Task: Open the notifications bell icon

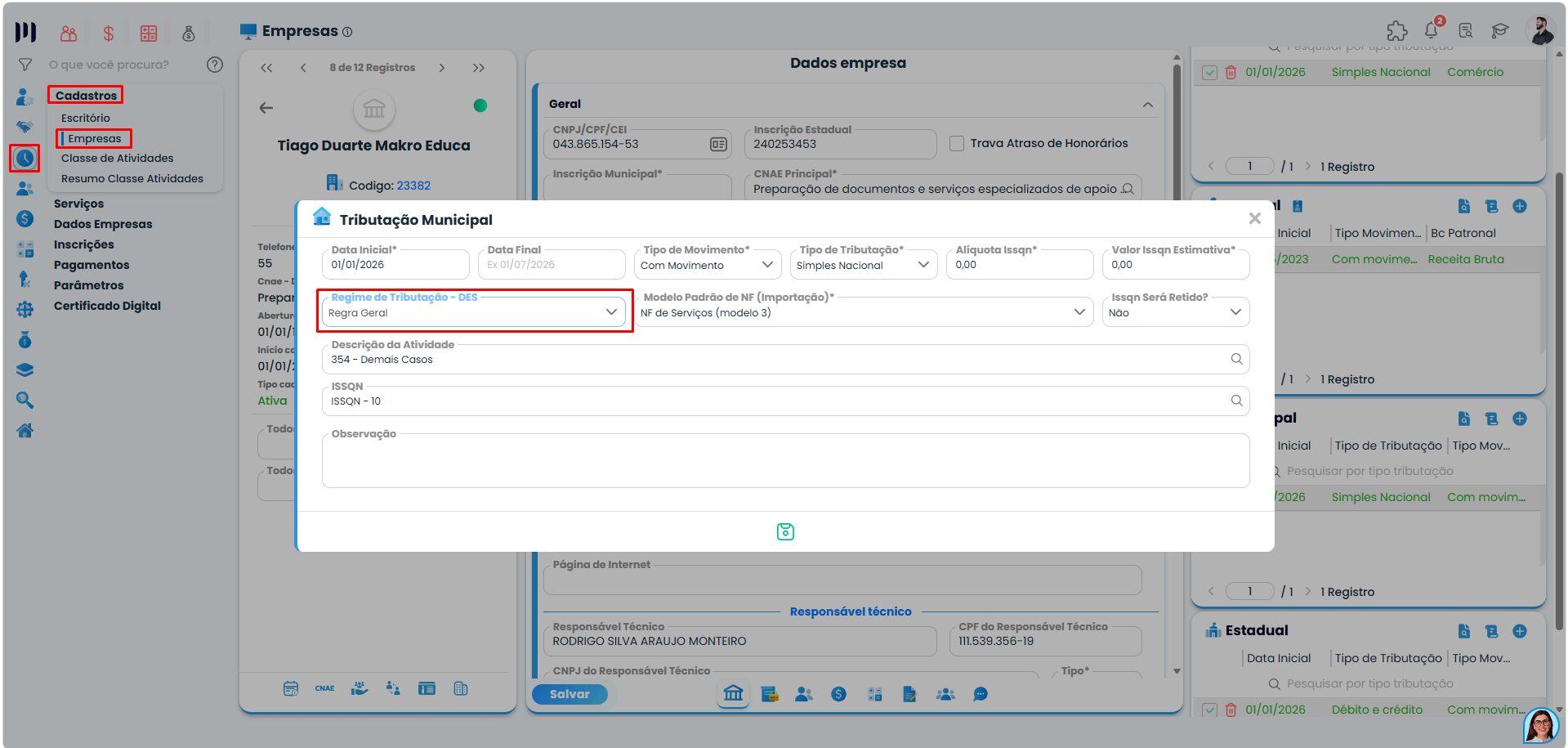Action: pyautogui.click(x=1432, y=31)
